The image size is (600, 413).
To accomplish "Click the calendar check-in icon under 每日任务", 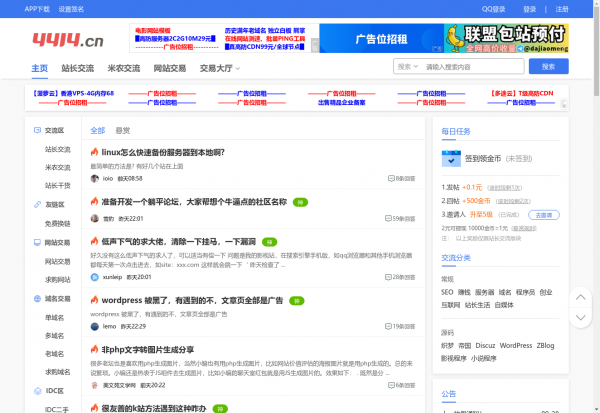I will click(449, 157).
